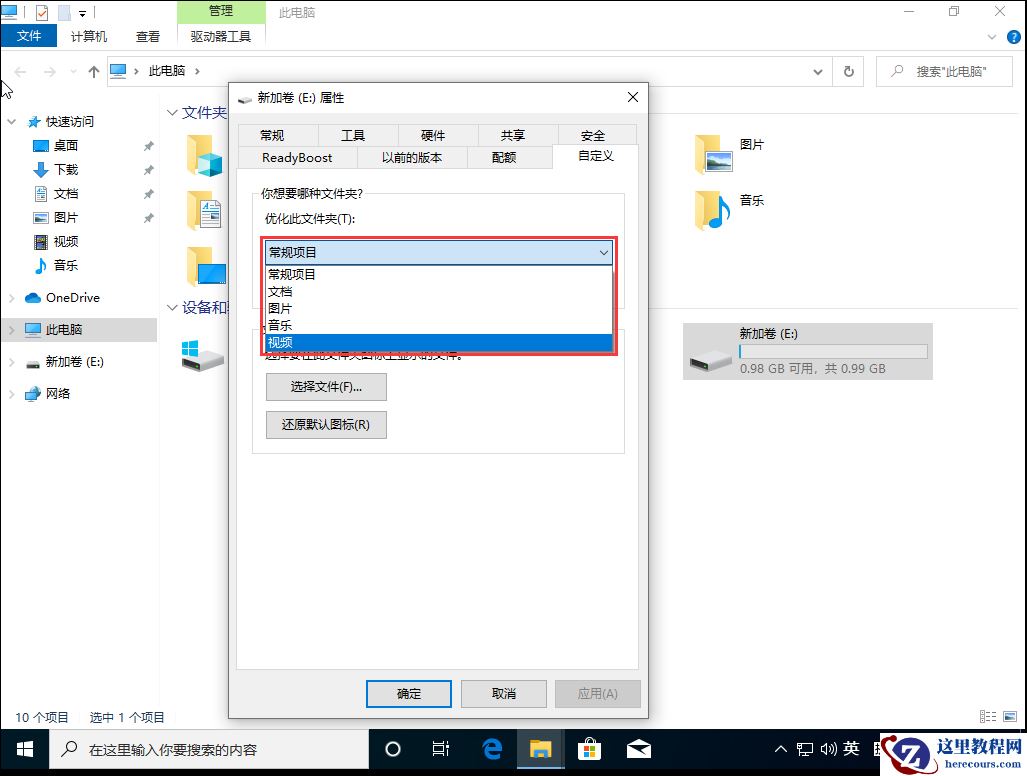Click the 还原默认图标(R) button
Viewport: 1027px width, 776px height.
(325, 424)
